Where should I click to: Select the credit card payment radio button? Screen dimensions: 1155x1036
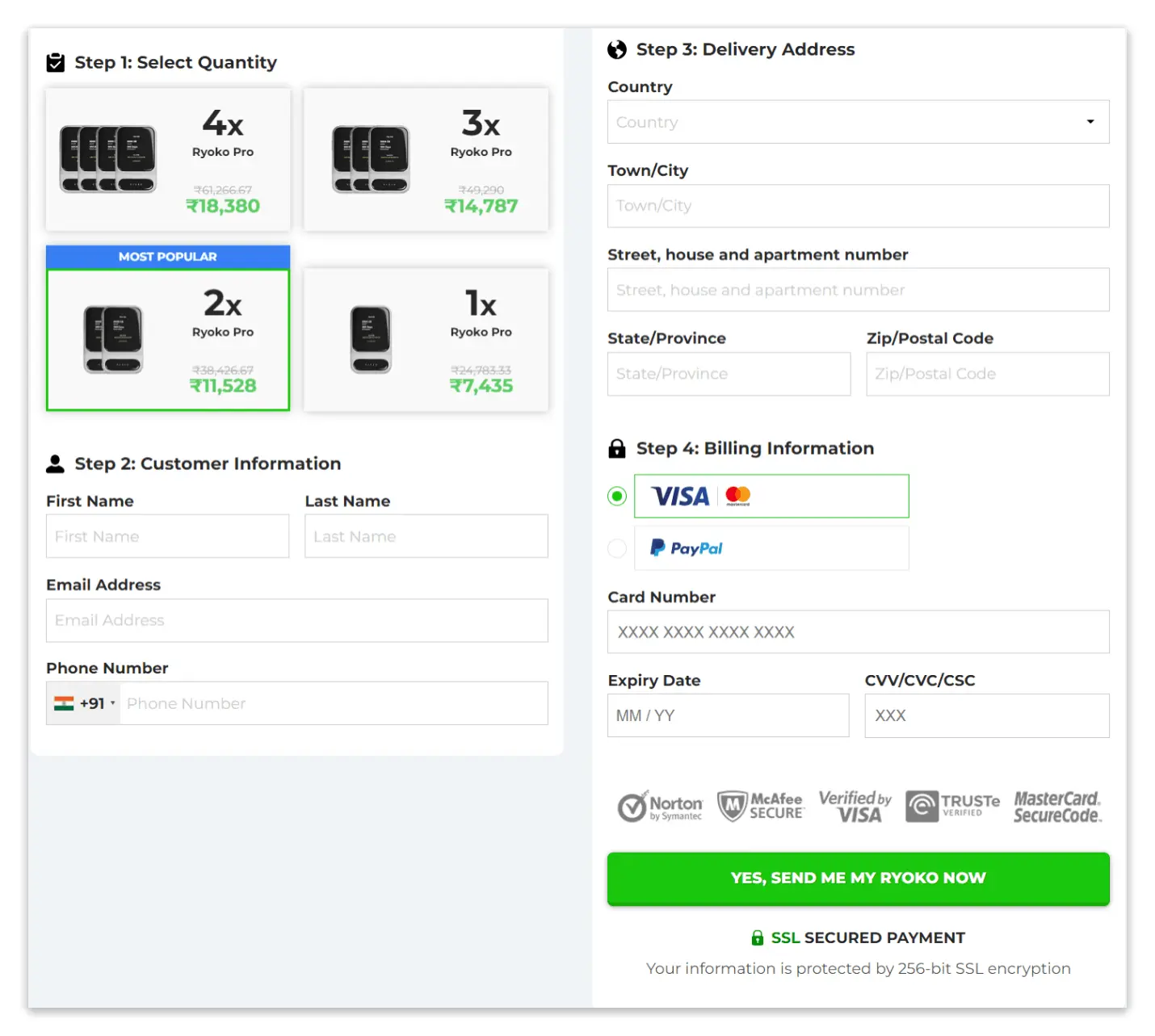pyautogui.click(x=617, y=496)
